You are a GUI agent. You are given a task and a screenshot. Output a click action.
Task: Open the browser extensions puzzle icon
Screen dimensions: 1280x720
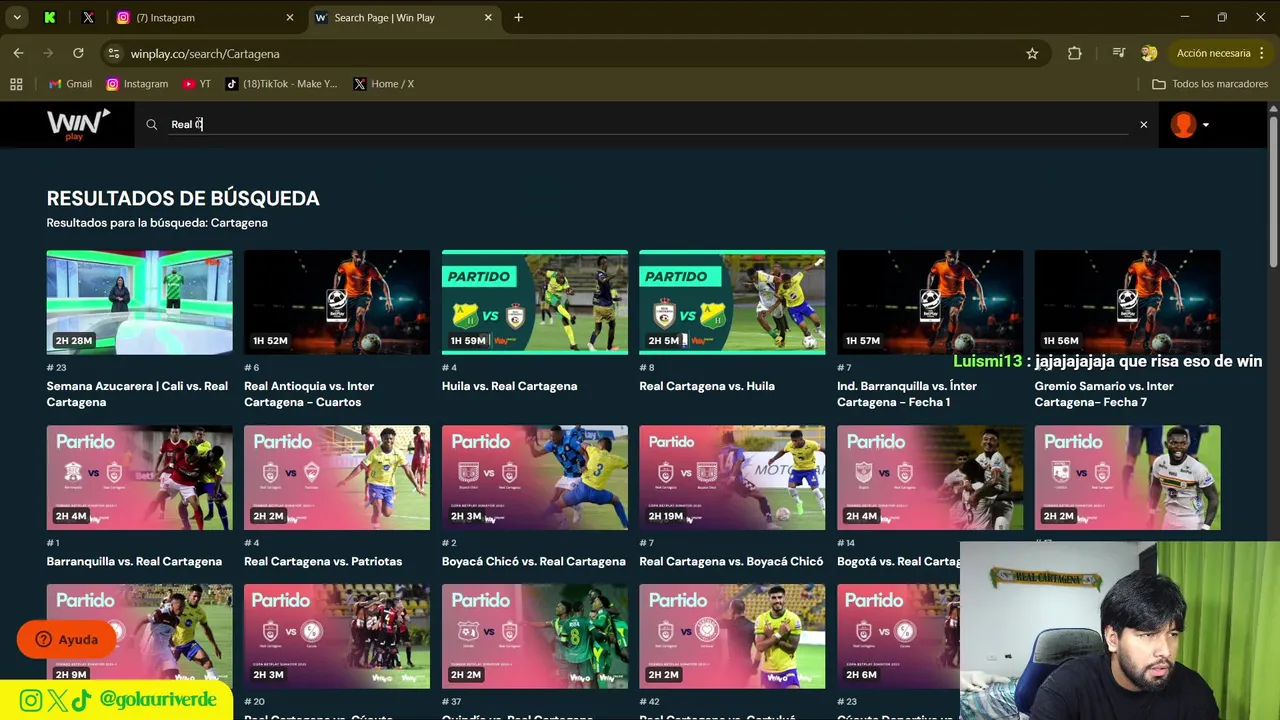(1075, 53)
